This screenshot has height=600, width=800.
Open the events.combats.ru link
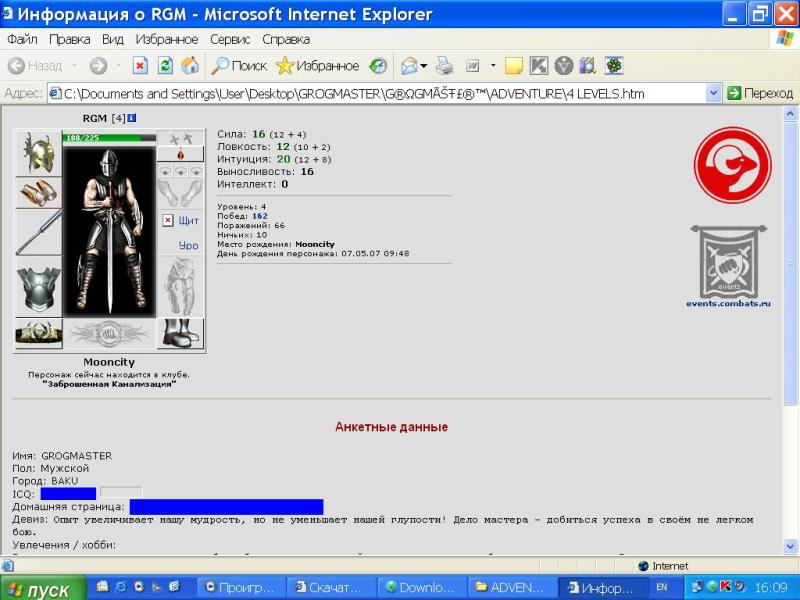click(728, 303)
